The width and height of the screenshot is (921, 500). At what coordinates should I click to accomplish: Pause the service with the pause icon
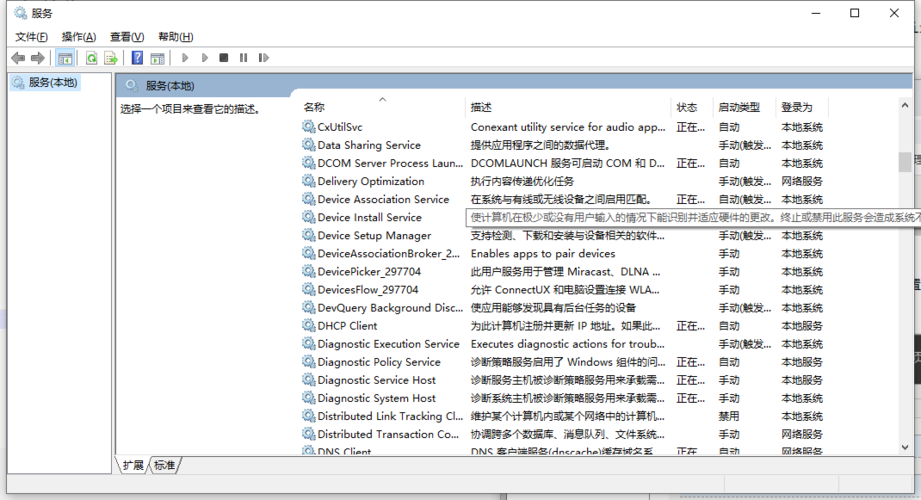click(x=243, y=58)
